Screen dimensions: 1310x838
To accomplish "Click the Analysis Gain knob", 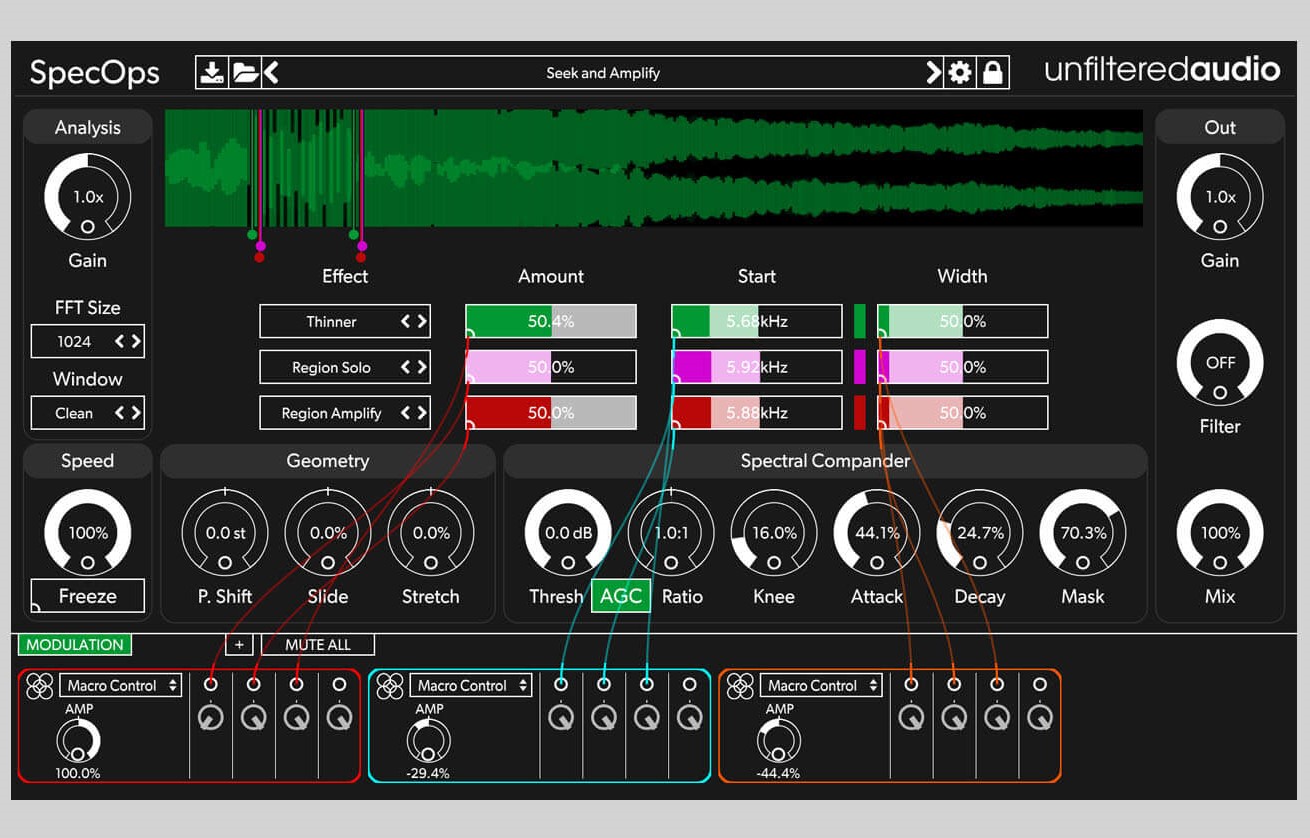I will click(x=88, y=197).
